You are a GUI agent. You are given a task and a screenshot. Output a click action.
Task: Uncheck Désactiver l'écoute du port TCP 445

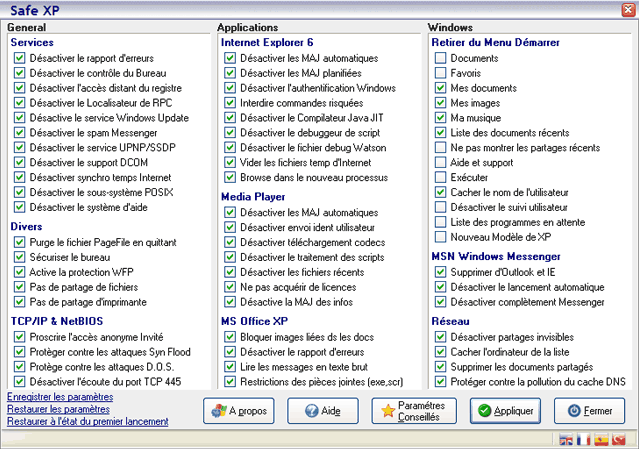(19, 381)
